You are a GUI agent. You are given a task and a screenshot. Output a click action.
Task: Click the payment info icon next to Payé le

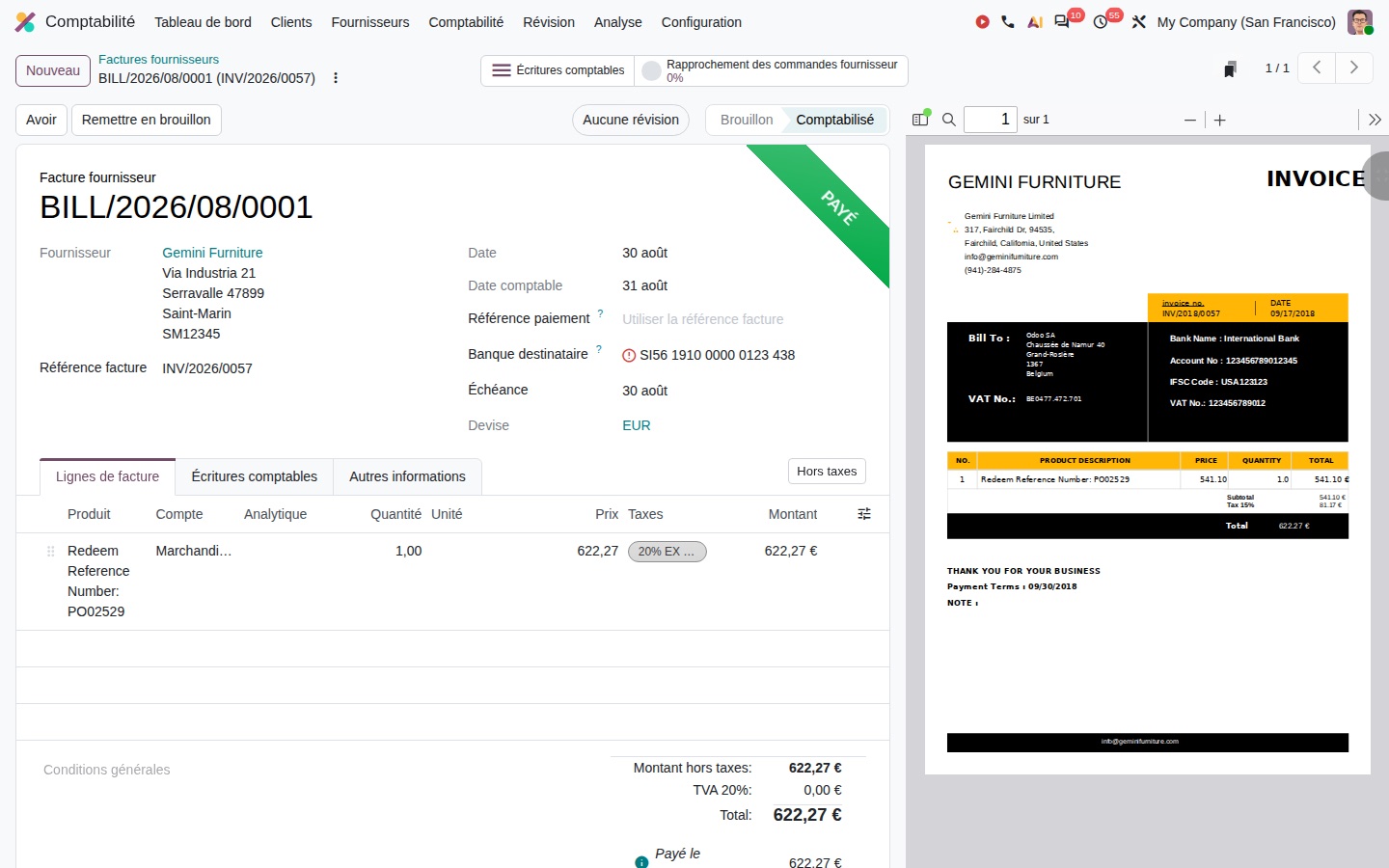point(641,862)
